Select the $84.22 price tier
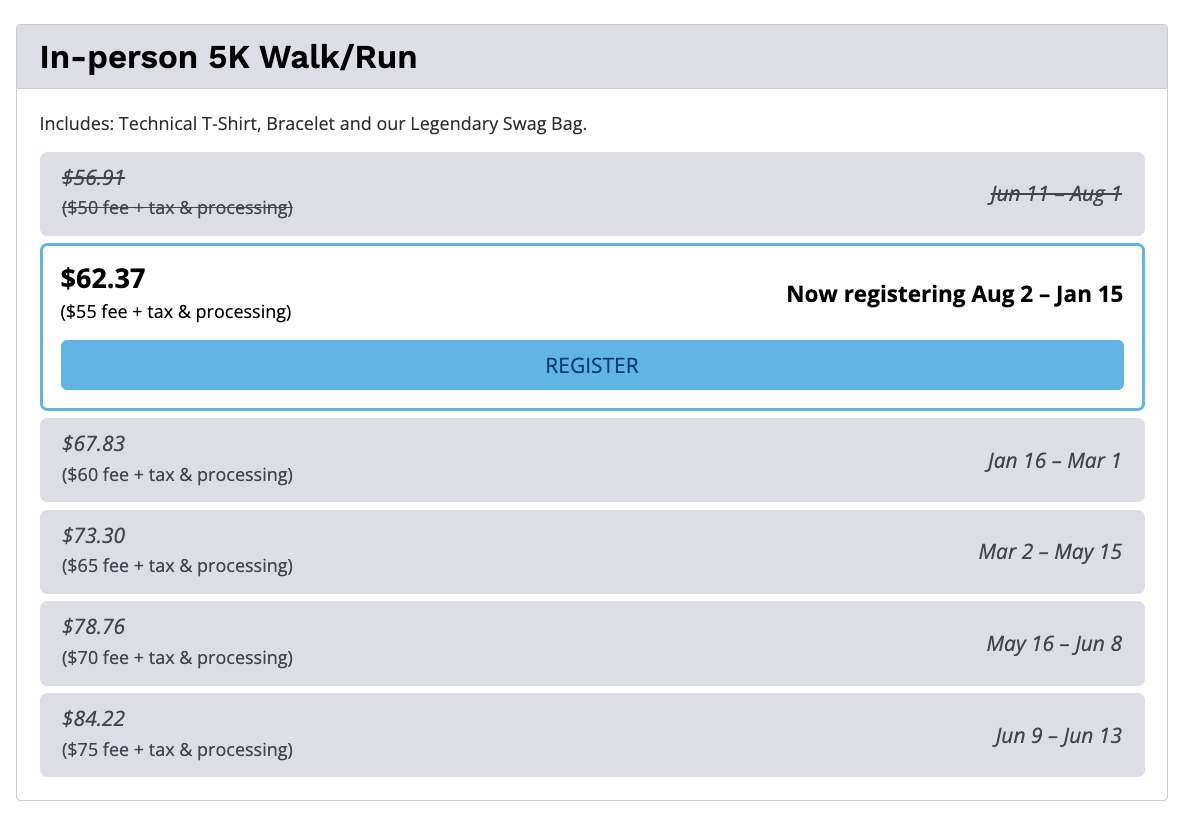The height and width of the screenshot is (819, 1179). coord(93,719)
